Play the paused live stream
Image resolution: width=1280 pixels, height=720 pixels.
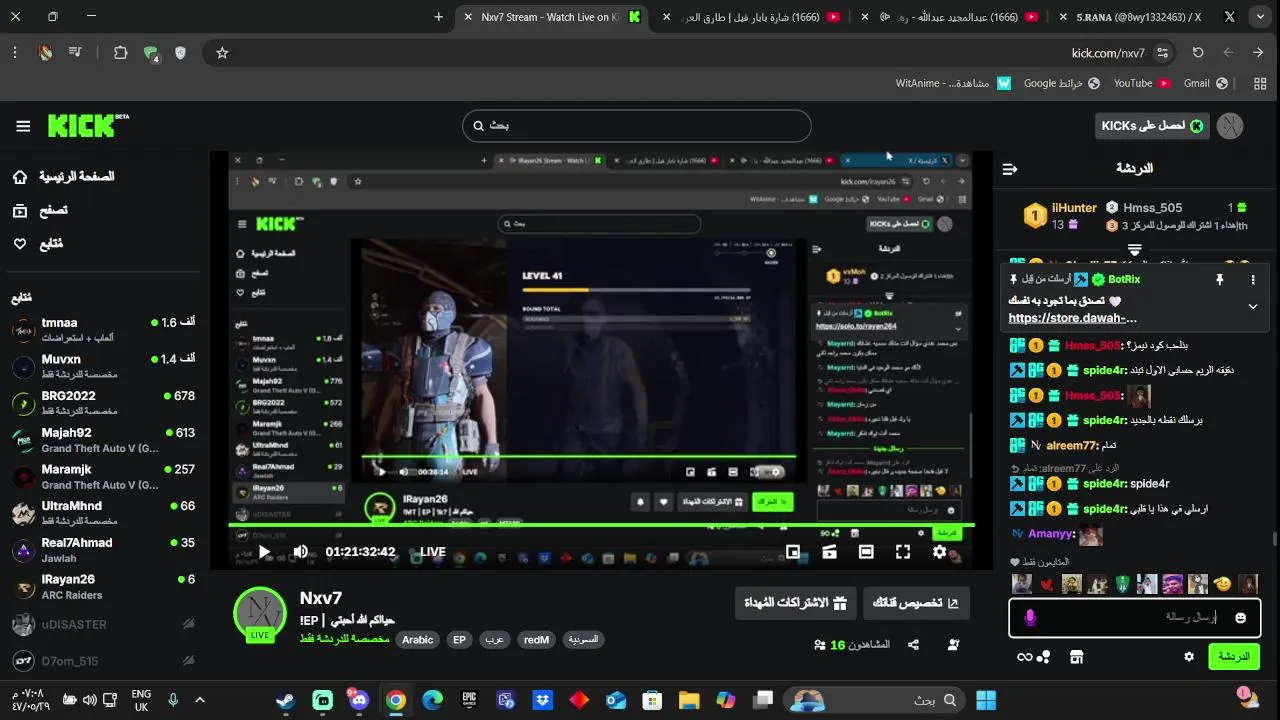point(264,552)
